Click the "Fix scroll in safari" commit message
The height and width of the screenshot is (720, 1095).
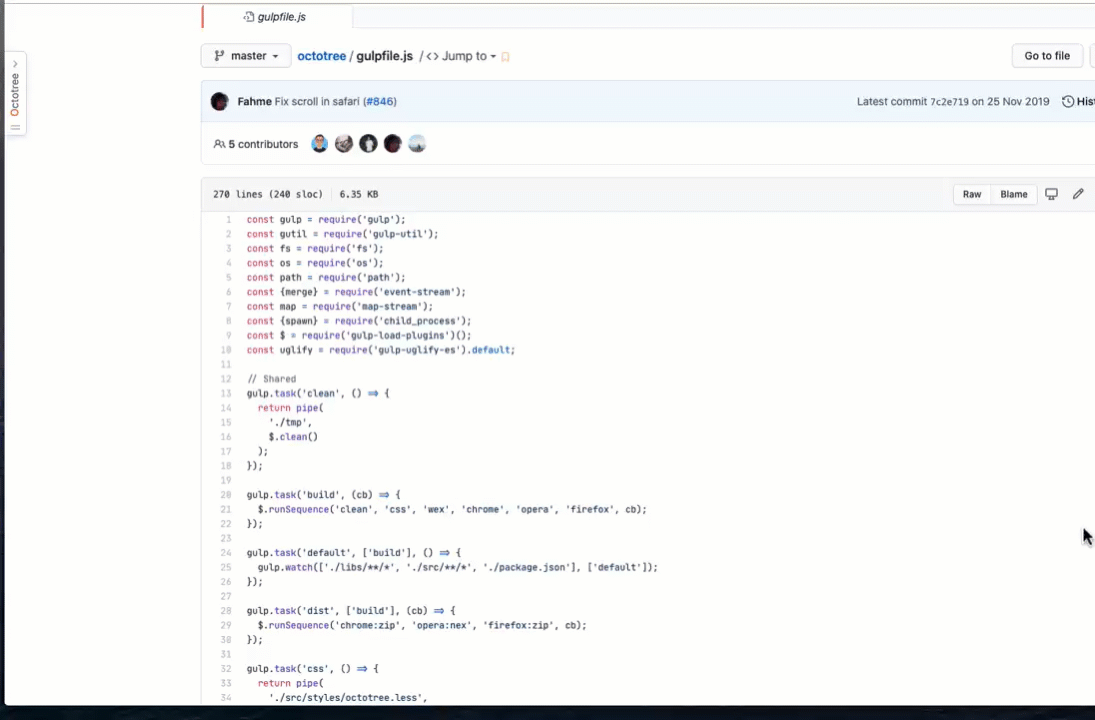click(x=317, y=101)
